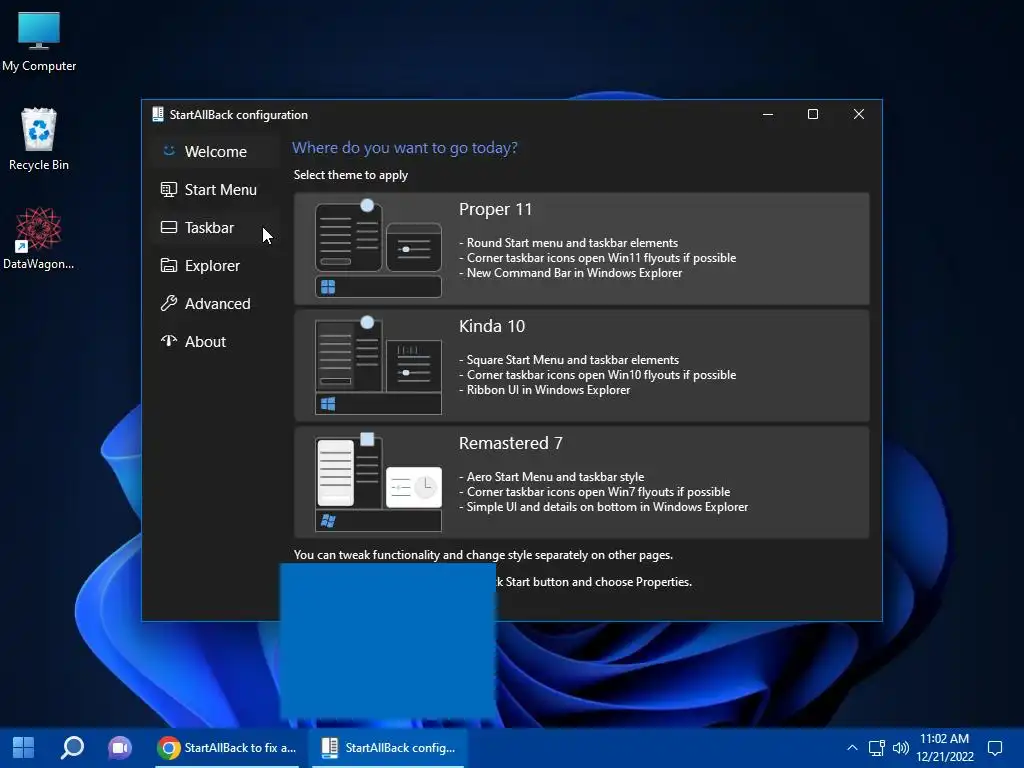Open the Explorer settings page
Viewport: 1024px width, 768px height.
click(215, 266)
